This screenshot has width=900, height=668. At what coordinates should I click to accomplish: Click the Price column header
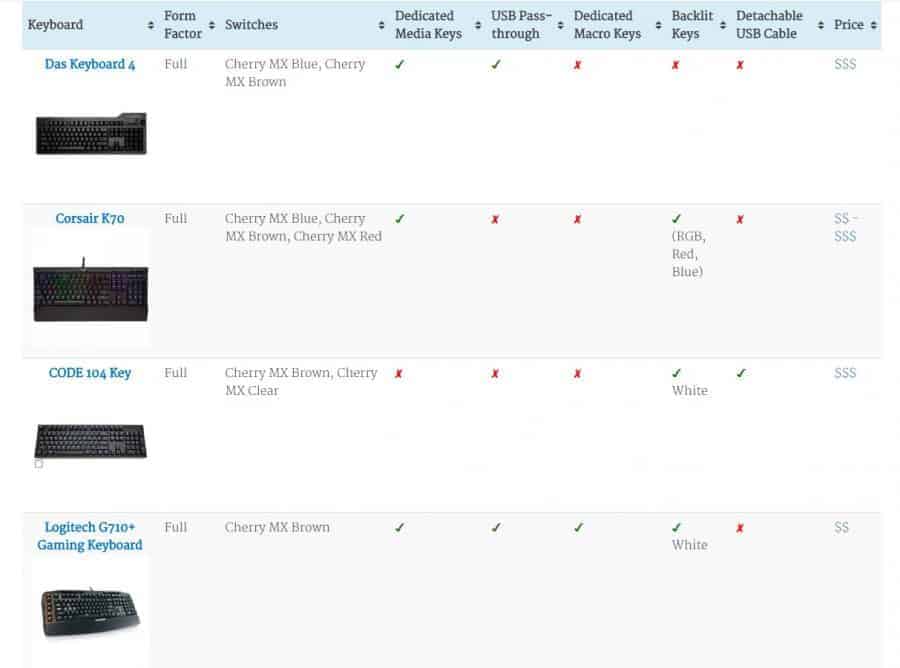[849, 25]
